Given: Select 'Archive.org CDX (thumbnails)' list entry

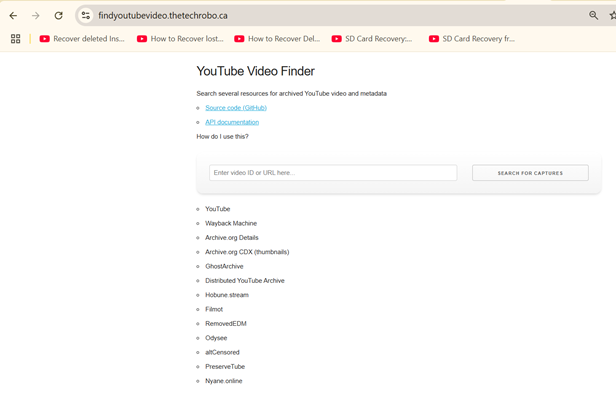Looking at the screenshot, I should (x=247, y=252).
